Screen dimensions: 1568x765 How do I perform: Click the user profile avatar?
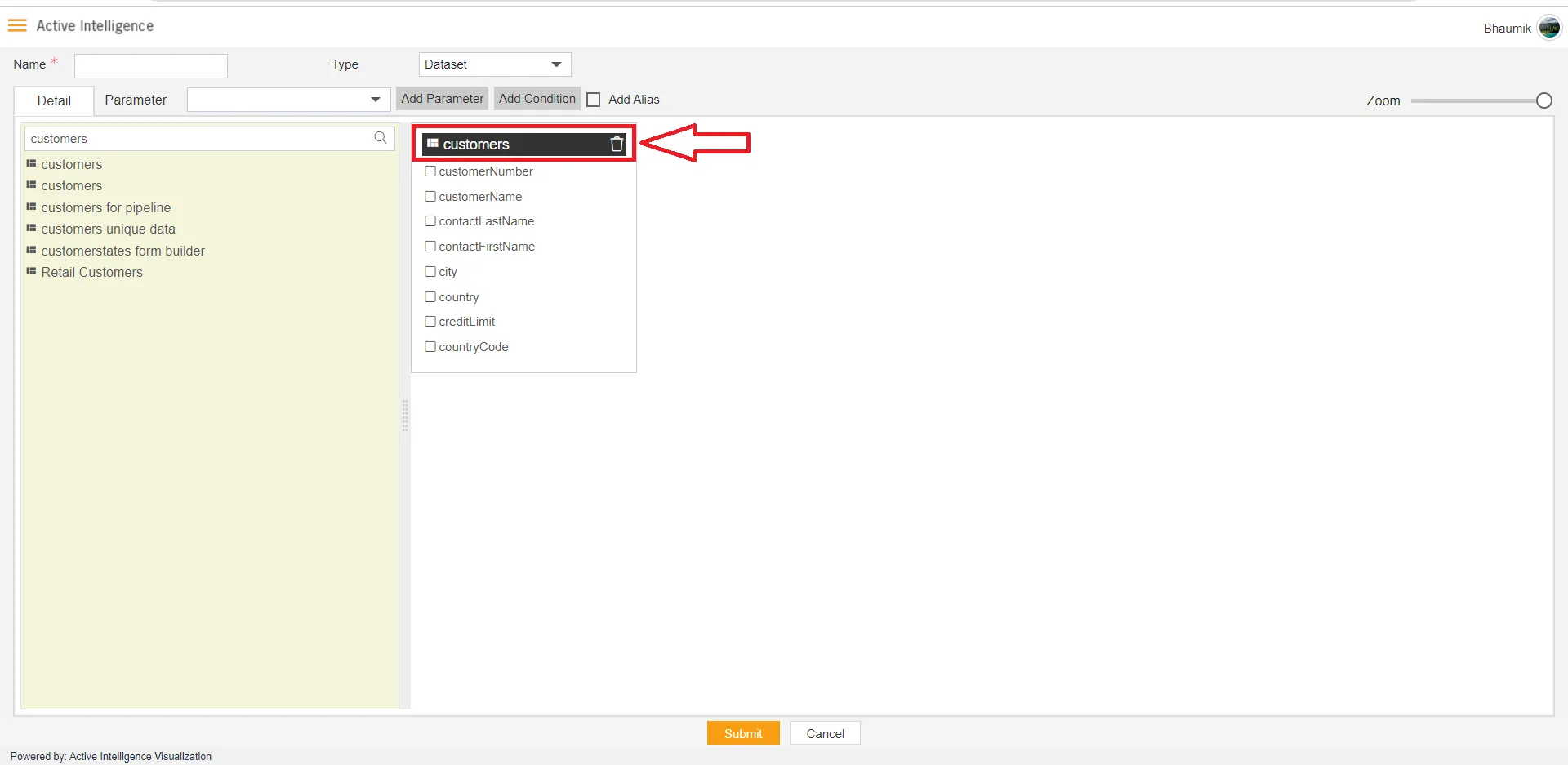(1548, 28)
